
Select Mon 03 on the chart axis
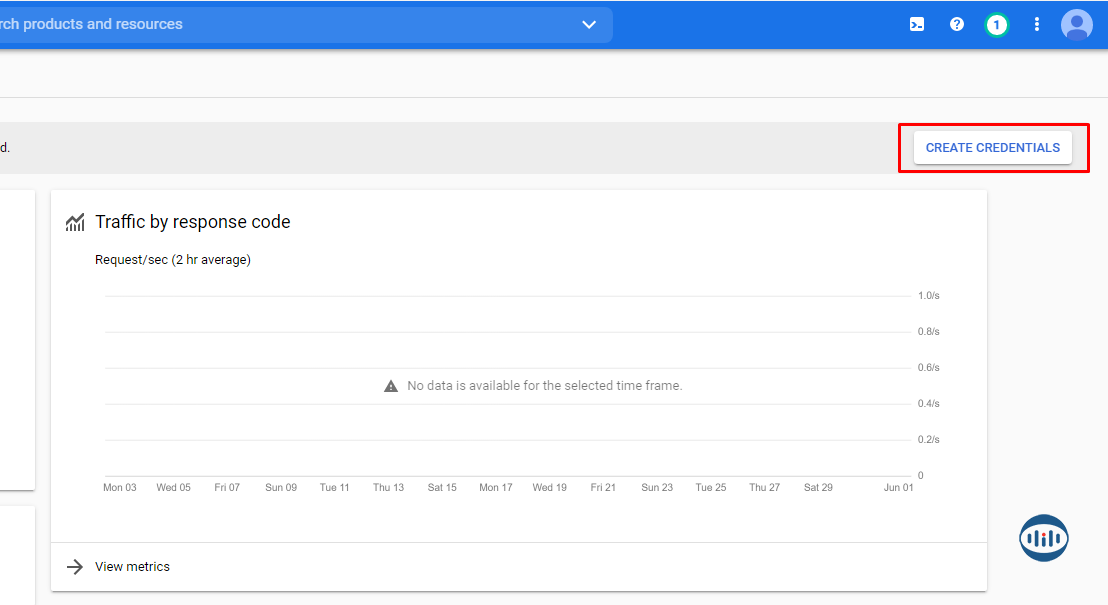tap(120, 488)
